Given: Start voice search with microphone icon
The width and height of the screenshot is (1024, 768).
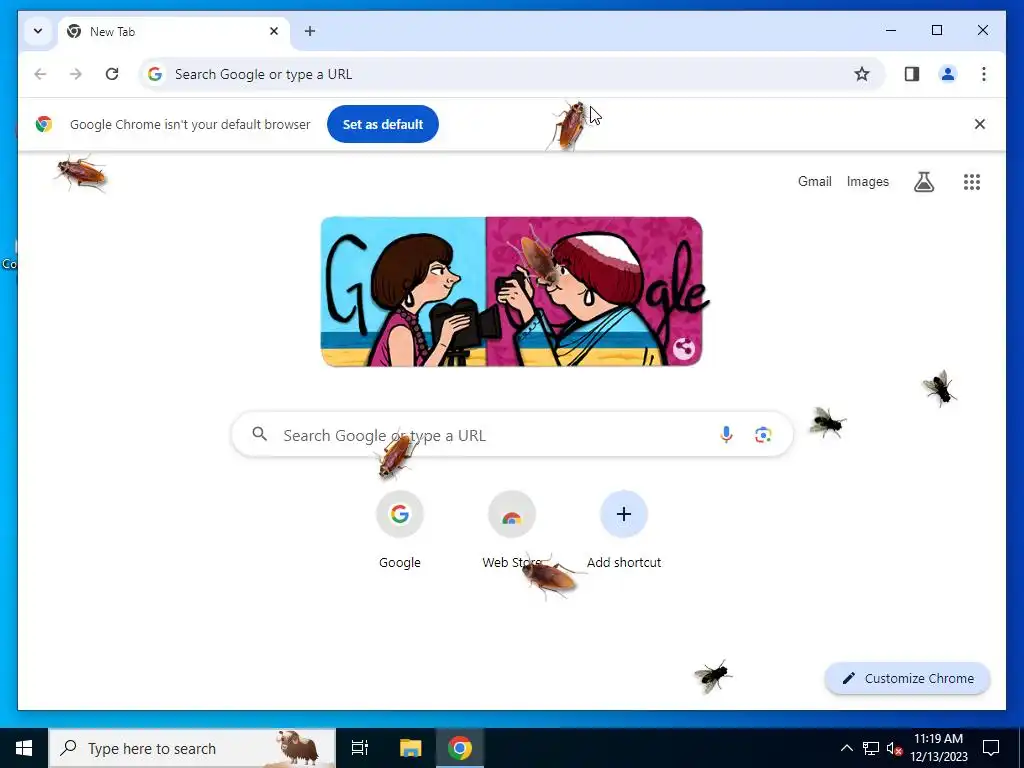Looking at the screenshot, I should pos(726,434).
